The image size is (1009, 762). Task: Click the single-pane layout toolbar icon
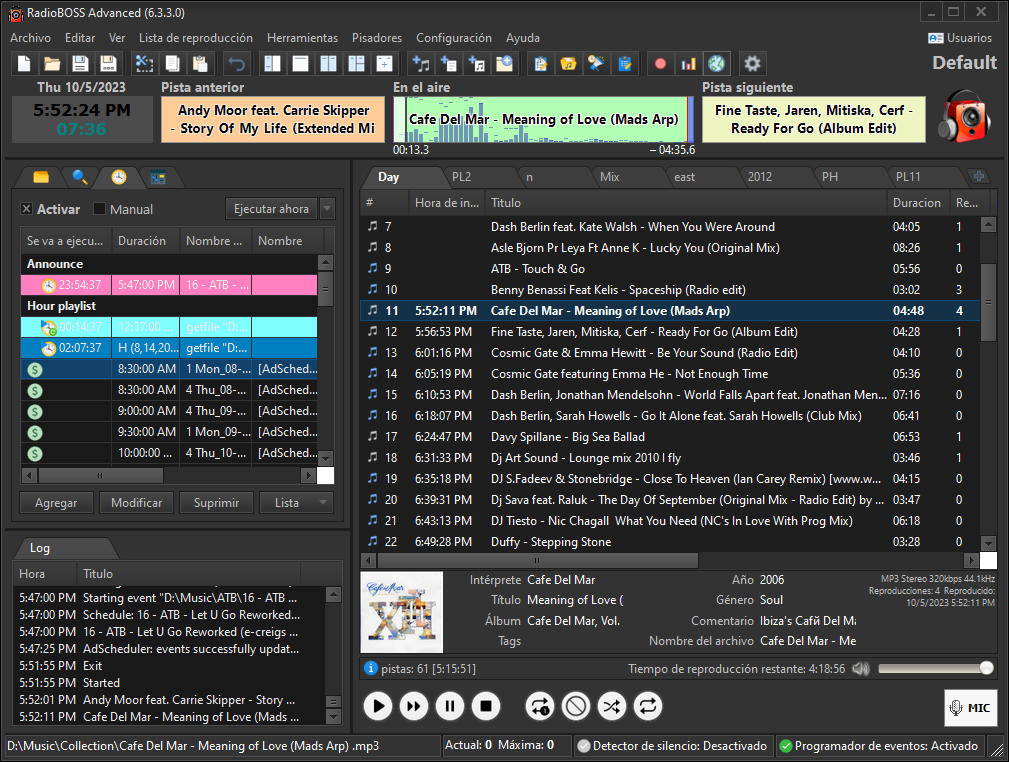tap(301, 64)
